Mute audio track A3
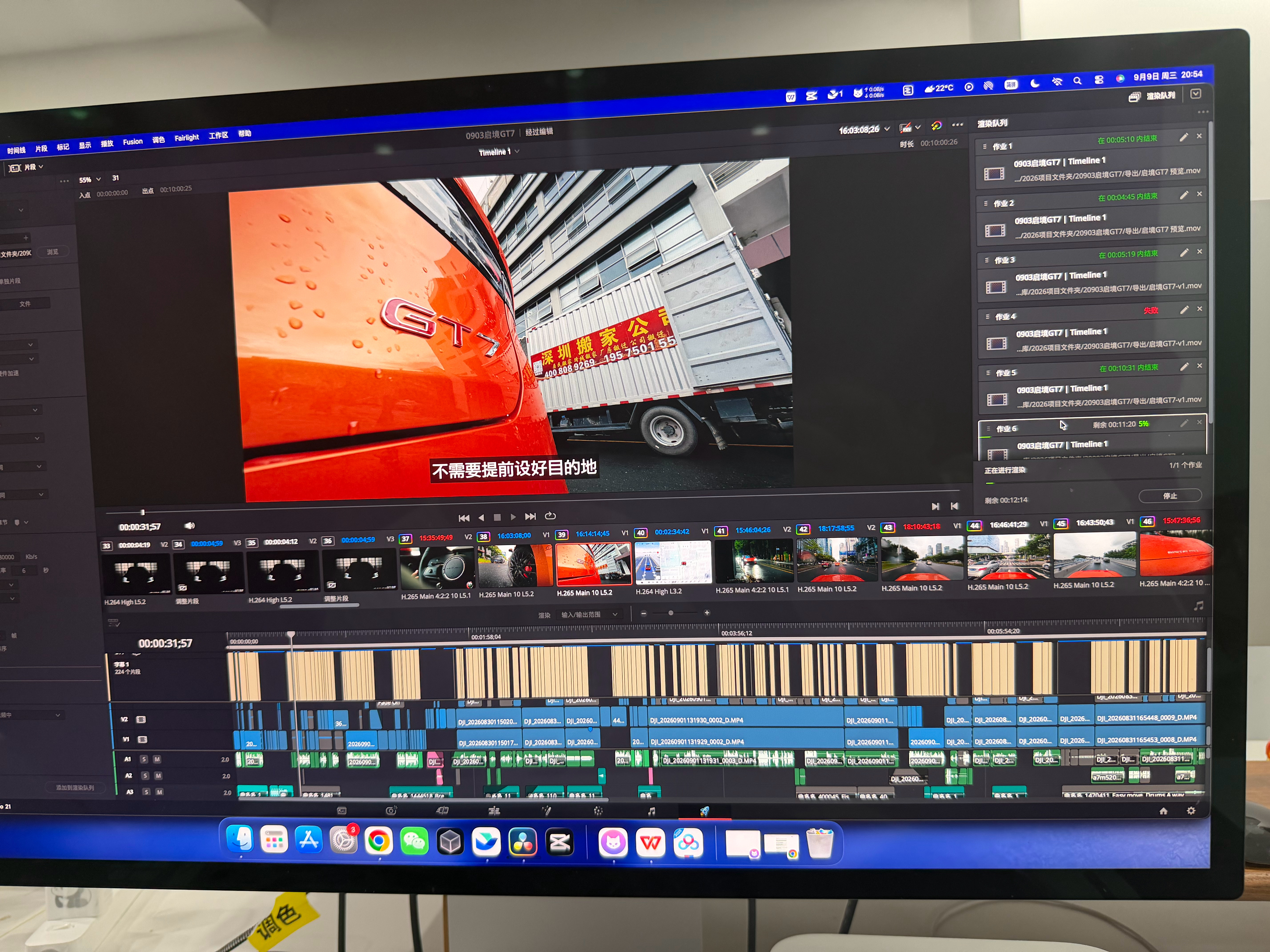1270x952 pixels. pos(160,792)
